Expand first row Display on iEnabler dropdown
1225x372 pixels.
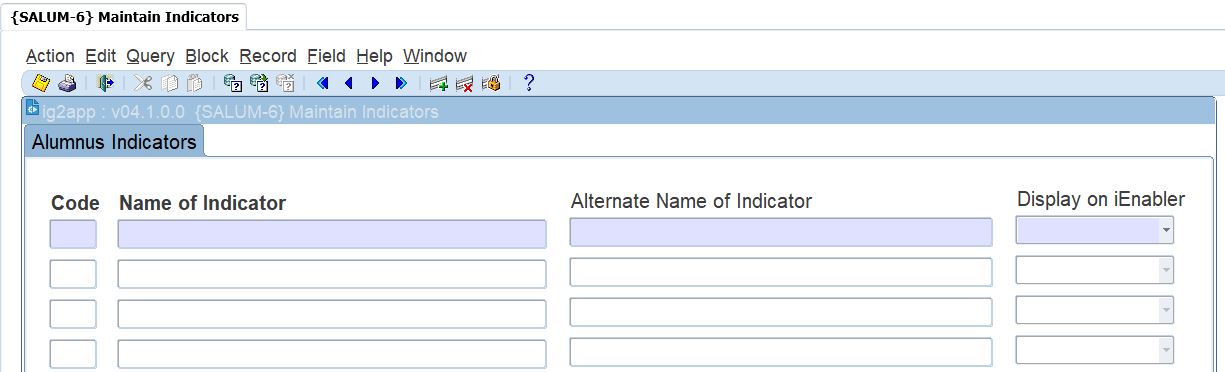[1166, 231]
